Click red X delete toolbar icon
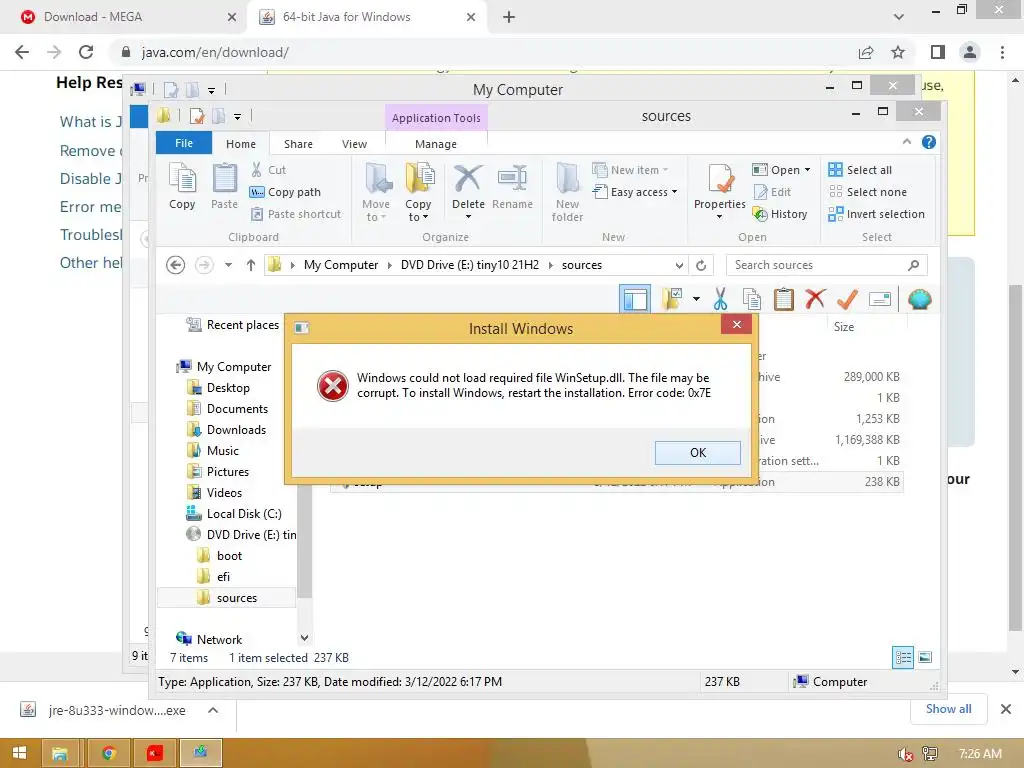The image size is (1024, 768). (814, 299)
